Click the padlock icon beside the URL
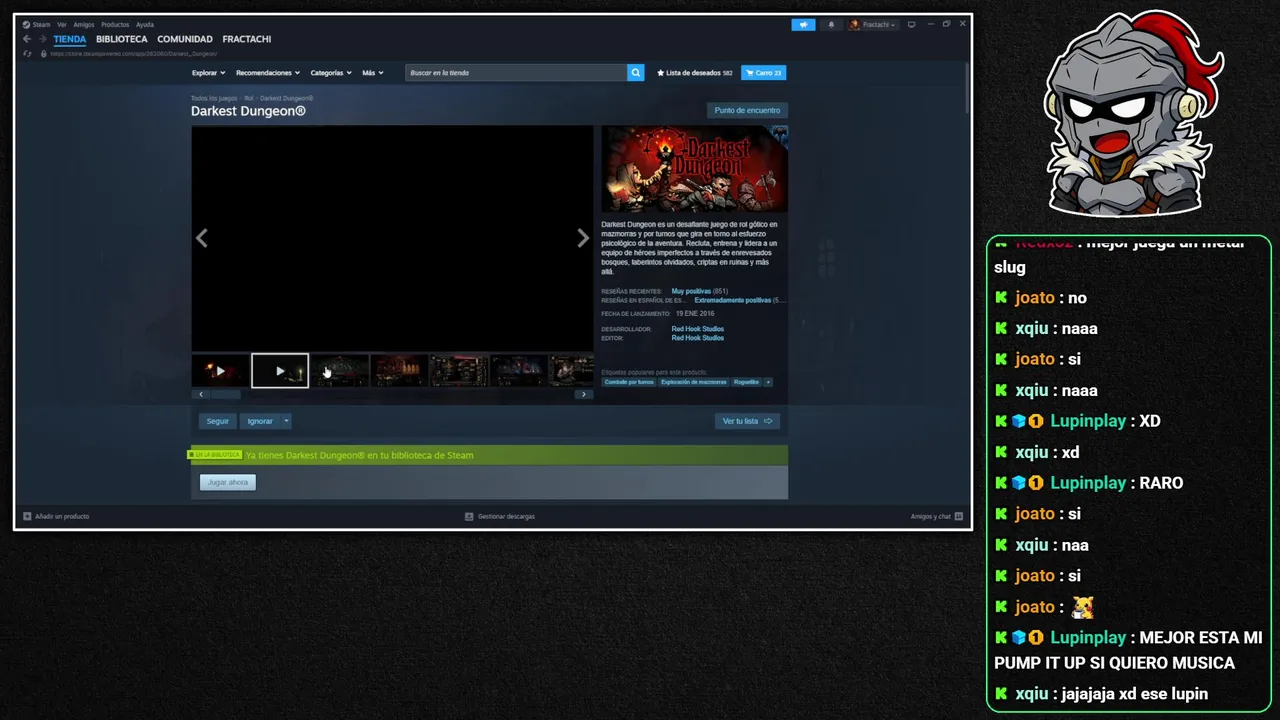1280x720 pixels. [x=43, y=54]
